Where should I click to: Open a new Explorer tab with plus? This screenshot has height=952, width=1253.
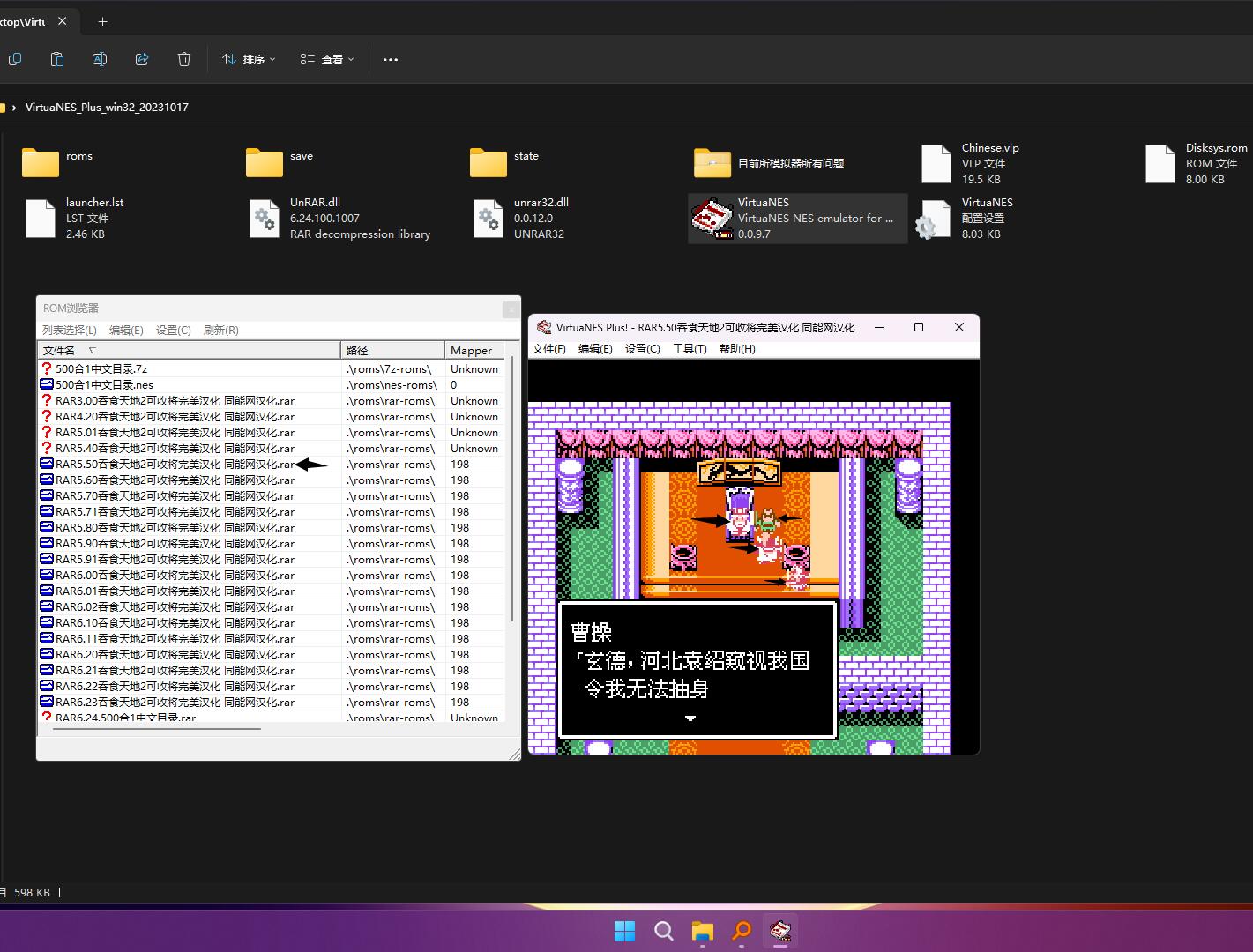[x=102, y=21]
